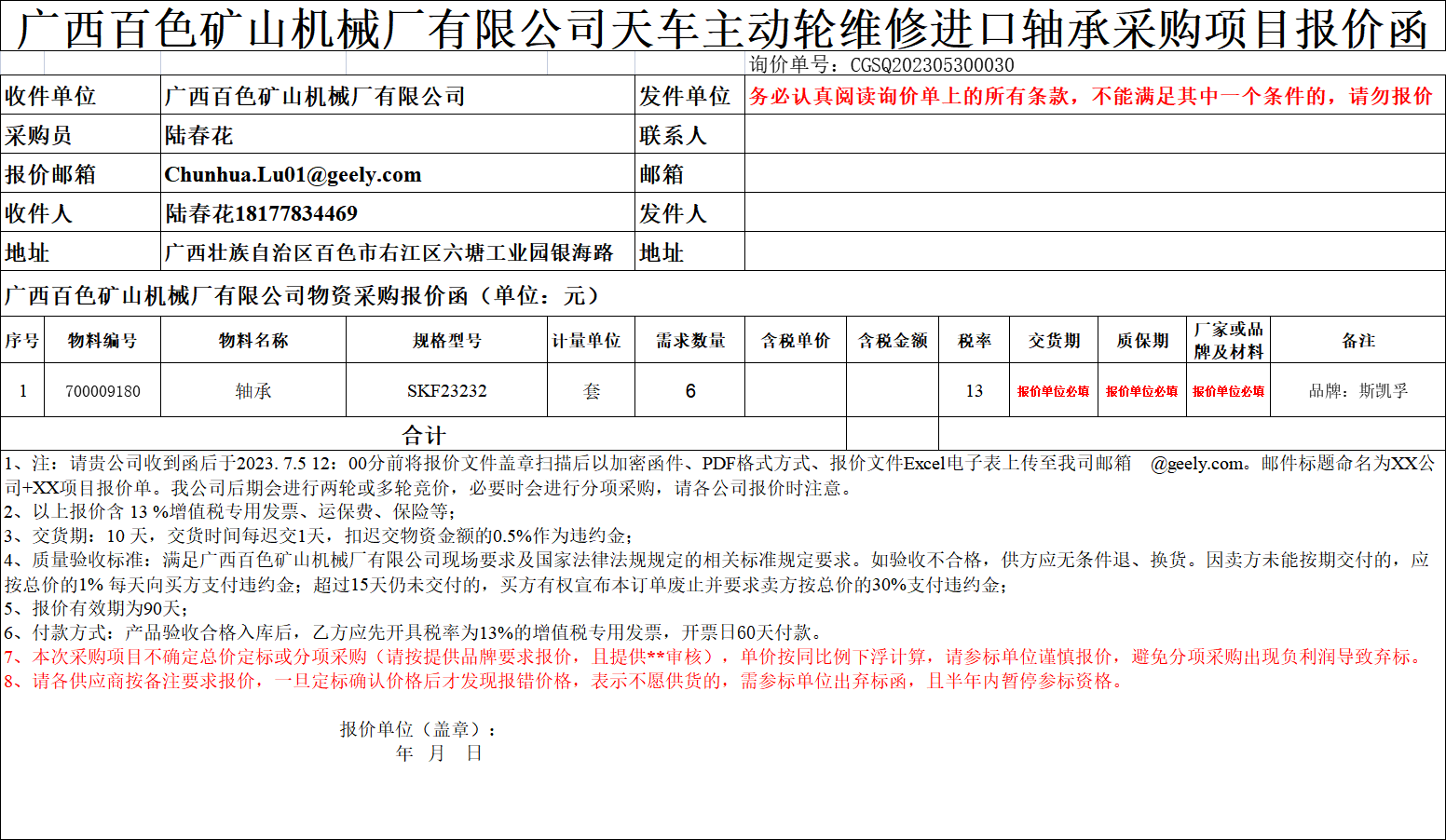The width and height of the screenshot is (1446, 840).
Task: Click 报价单位必填 under 质保期
Action: pos(1142,390)
